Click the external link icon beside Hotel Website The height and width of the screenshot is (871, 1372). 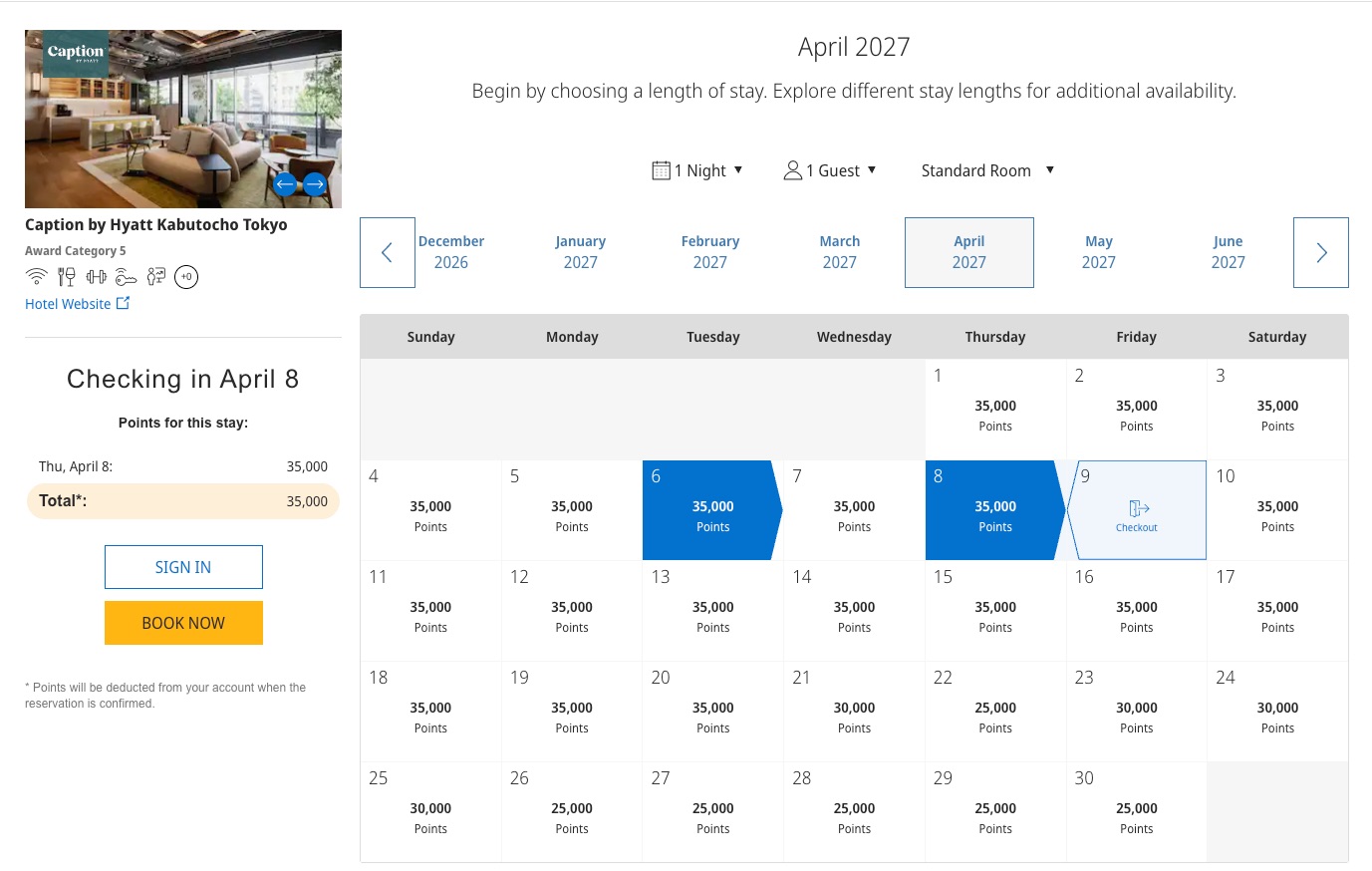coord(123,303)
